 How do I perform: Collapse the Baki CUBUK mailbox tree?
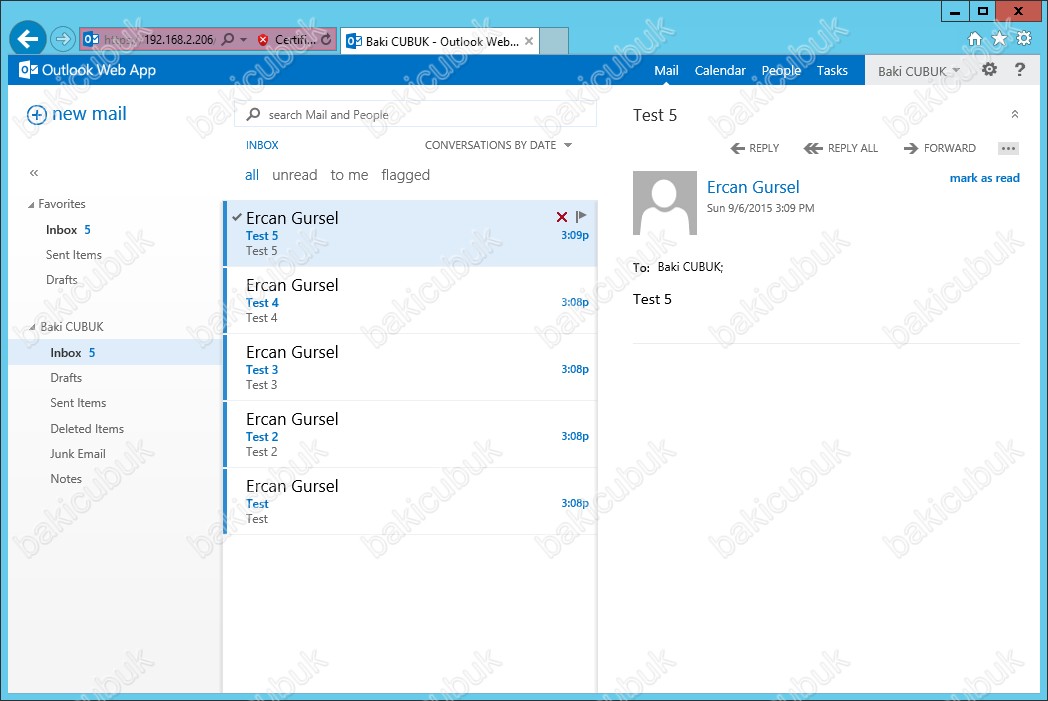coord(32,327)
